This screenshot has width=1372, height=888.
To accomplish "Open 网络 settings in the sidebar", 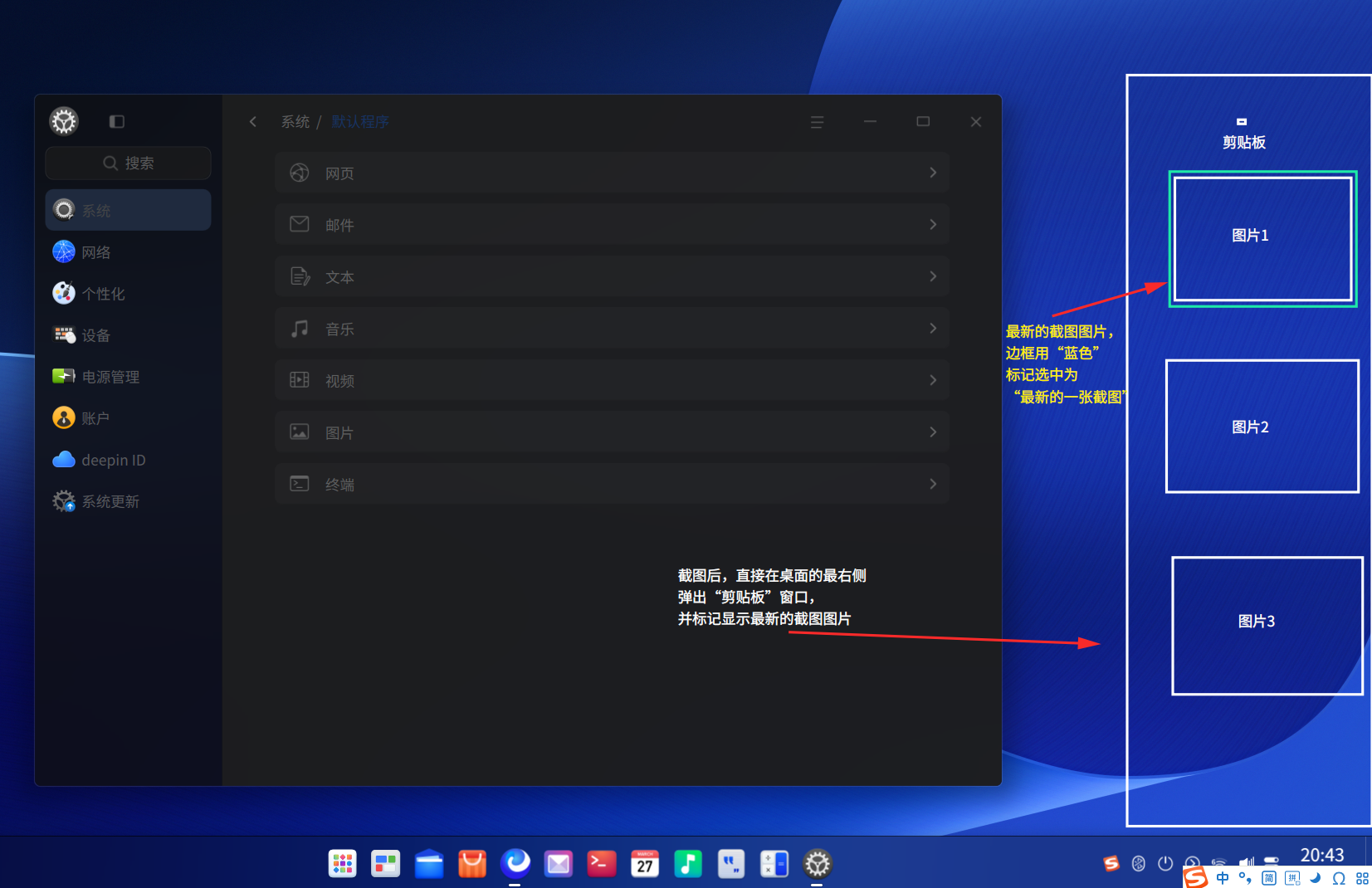I will click(128, 251).
